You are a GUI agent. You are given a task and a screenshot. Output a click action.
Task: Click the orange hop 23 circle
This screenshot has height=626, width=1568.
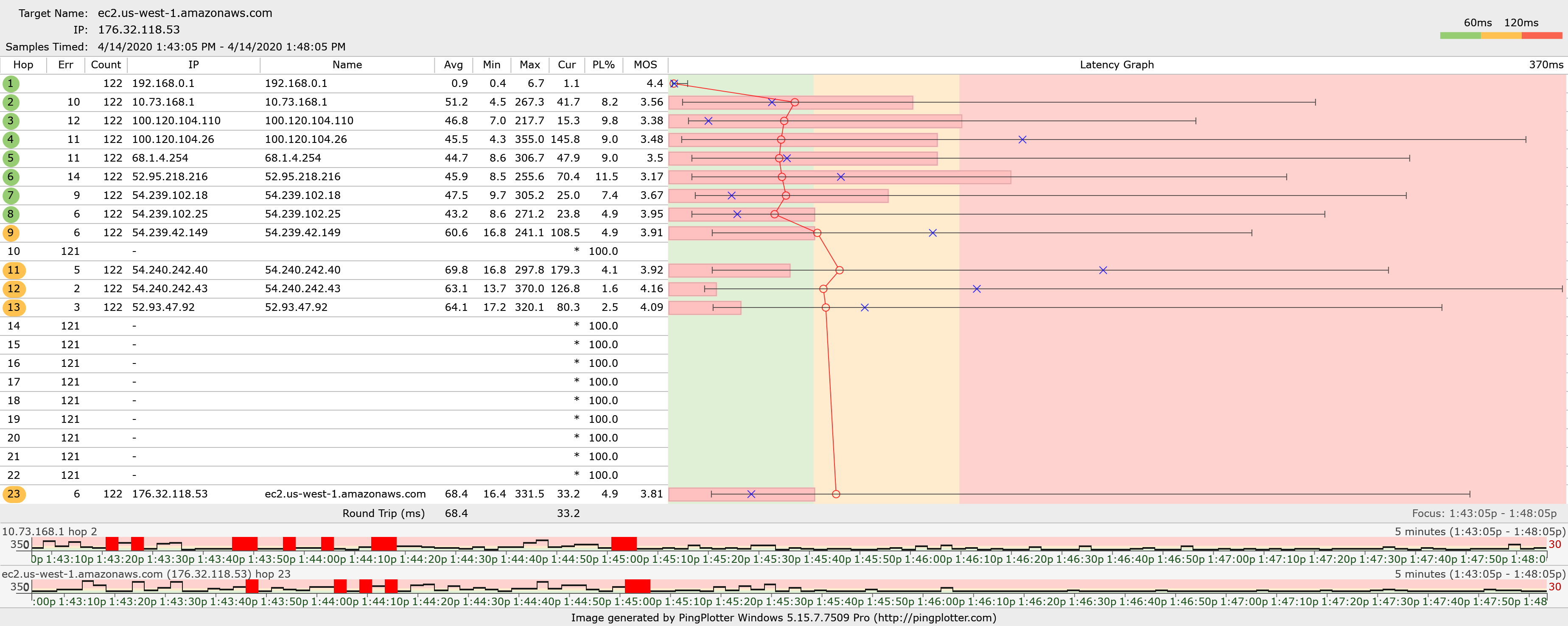(14, 494)
